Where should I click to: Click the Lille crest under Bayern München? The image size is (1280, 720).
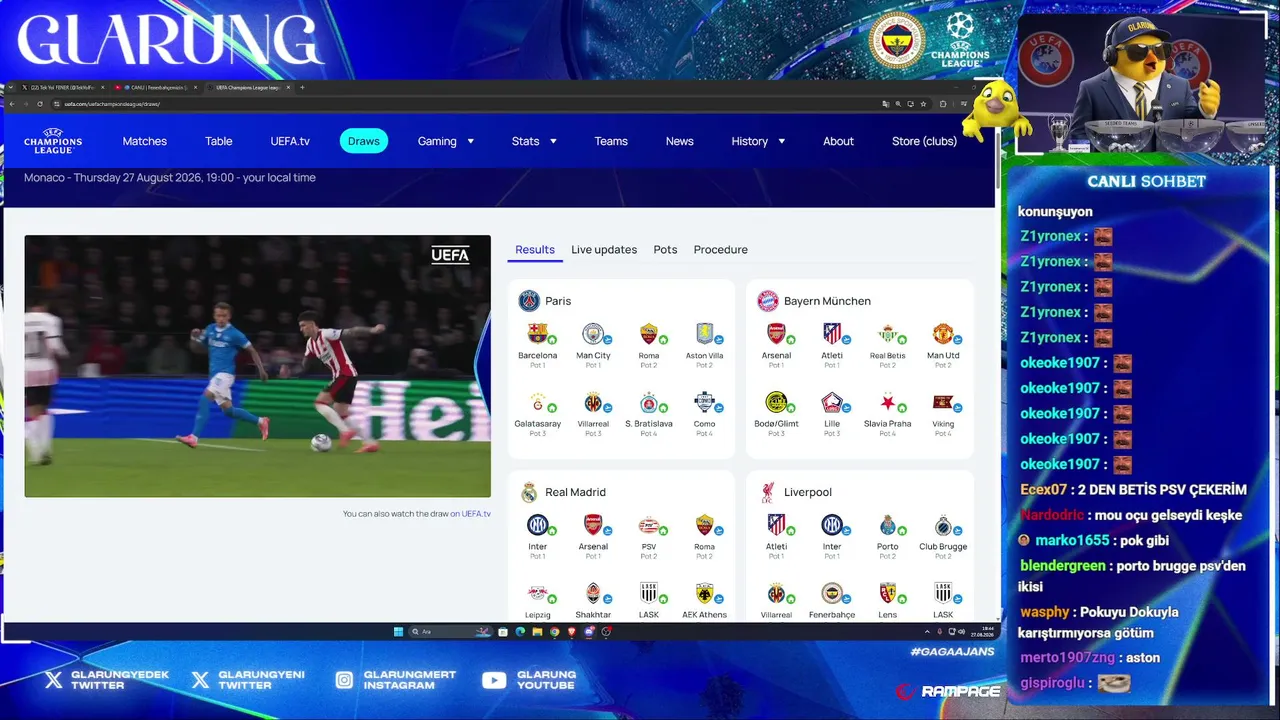(832, 402)
